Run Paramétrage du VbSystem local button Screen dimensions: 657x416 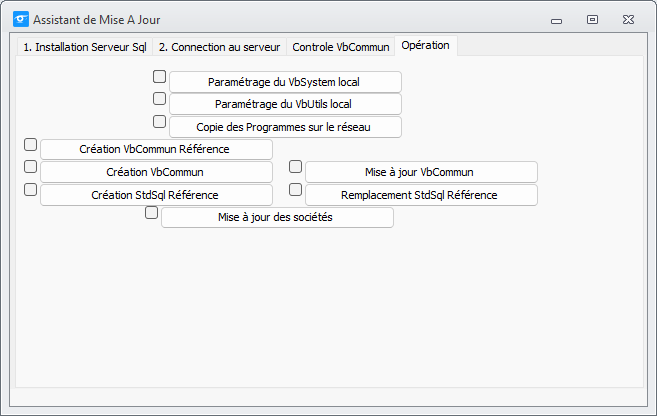click(285, 82)
